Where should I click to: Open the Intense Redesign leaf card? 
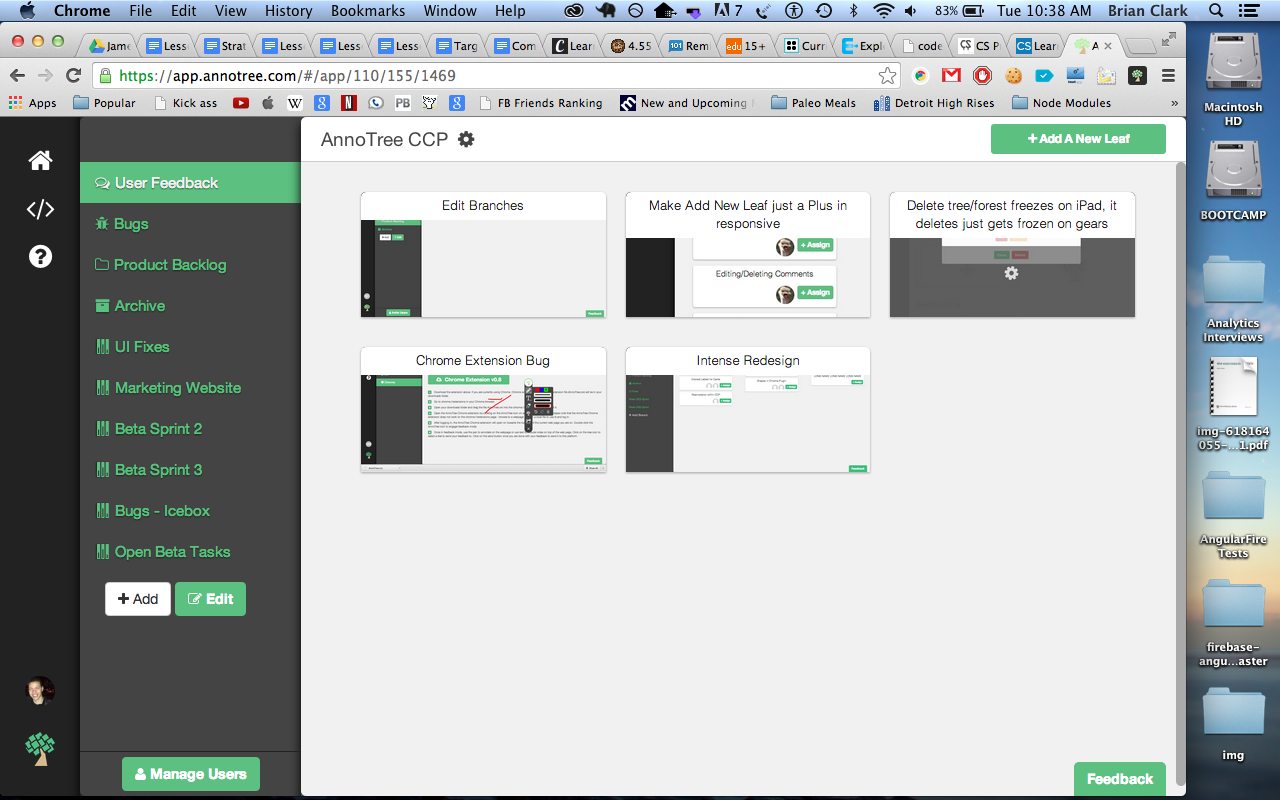point(747,410)
